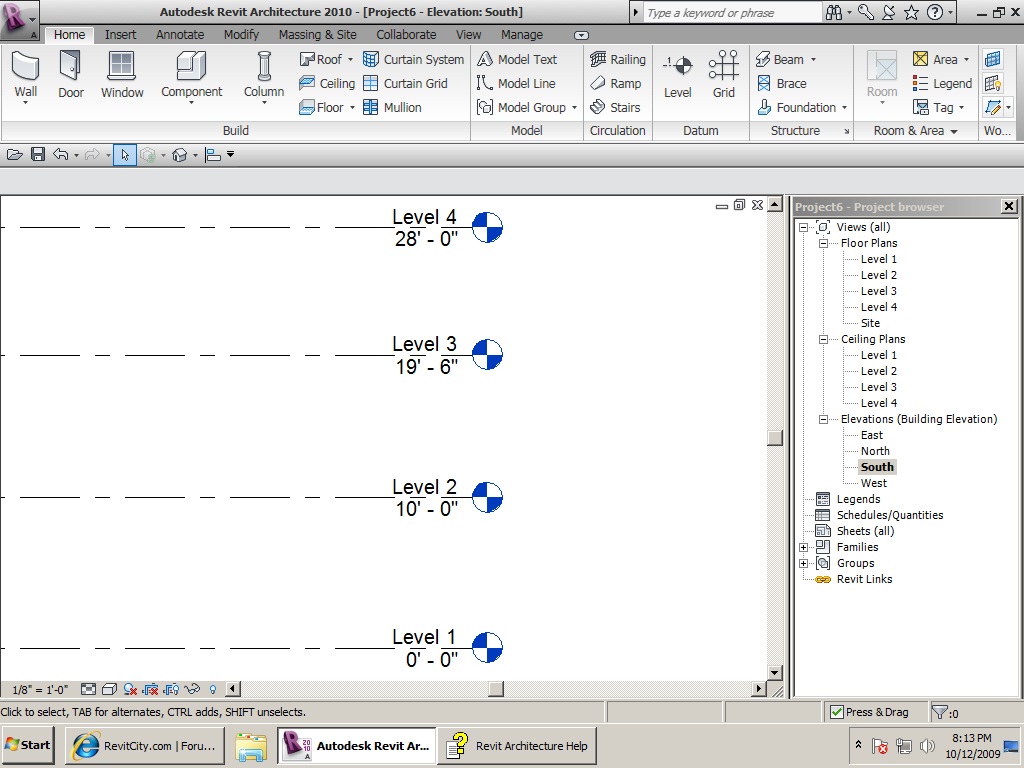This screenshot has width=1024, height=768.
Task: Collapse the Ceiling Plans tree node
Action: pyautogui.click(x=824, y=339)
